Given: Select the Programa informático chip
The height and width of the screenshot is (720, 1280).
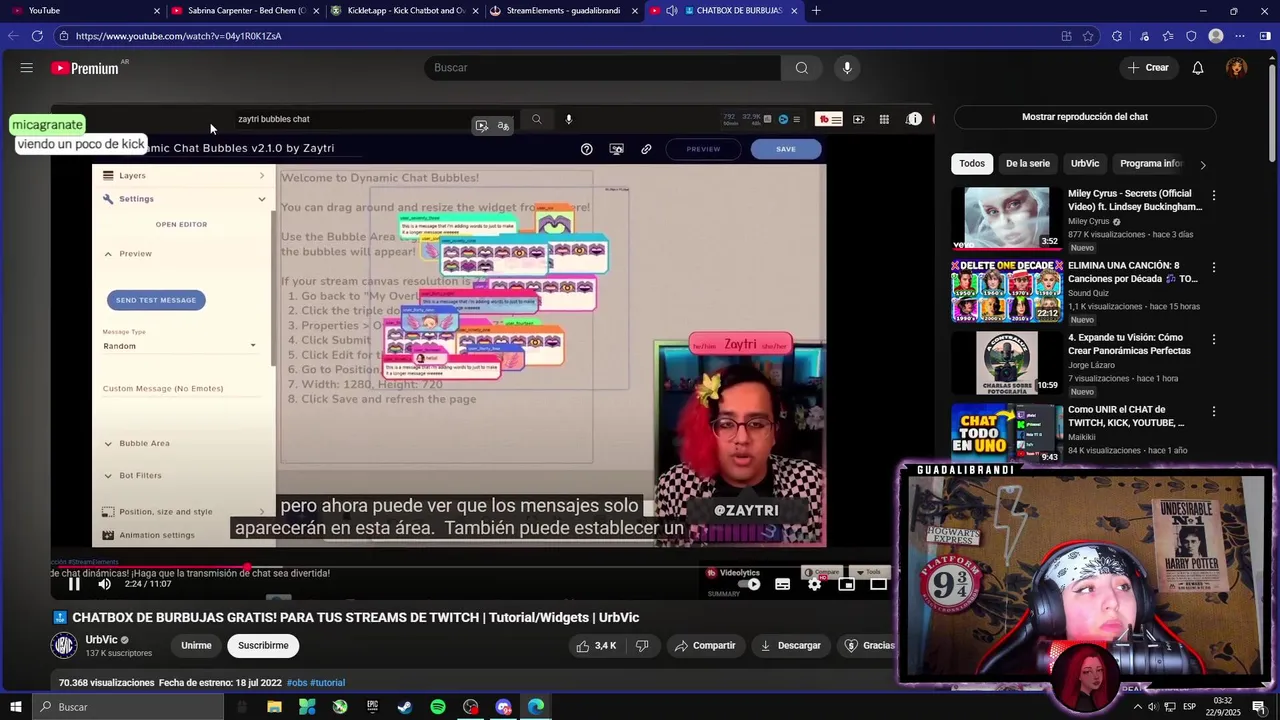Looking at the screenshot, I should (1150, 164).
